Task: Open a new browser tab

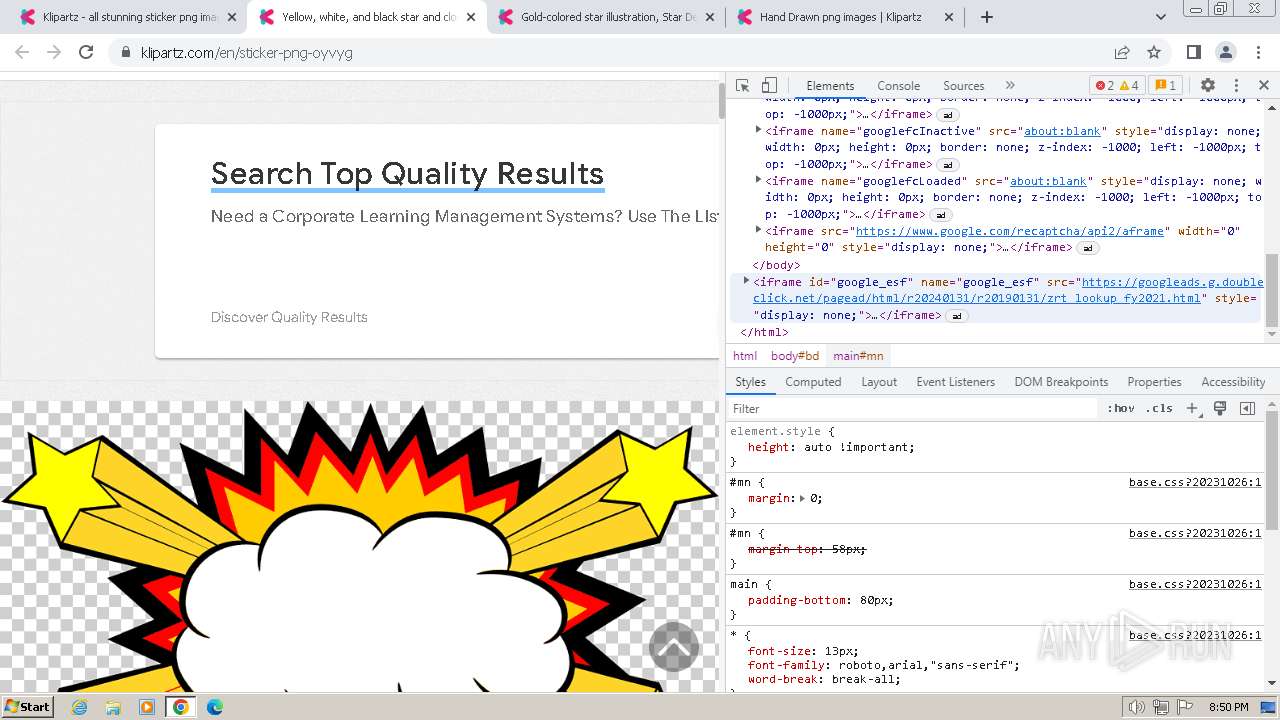Action: 987,17
